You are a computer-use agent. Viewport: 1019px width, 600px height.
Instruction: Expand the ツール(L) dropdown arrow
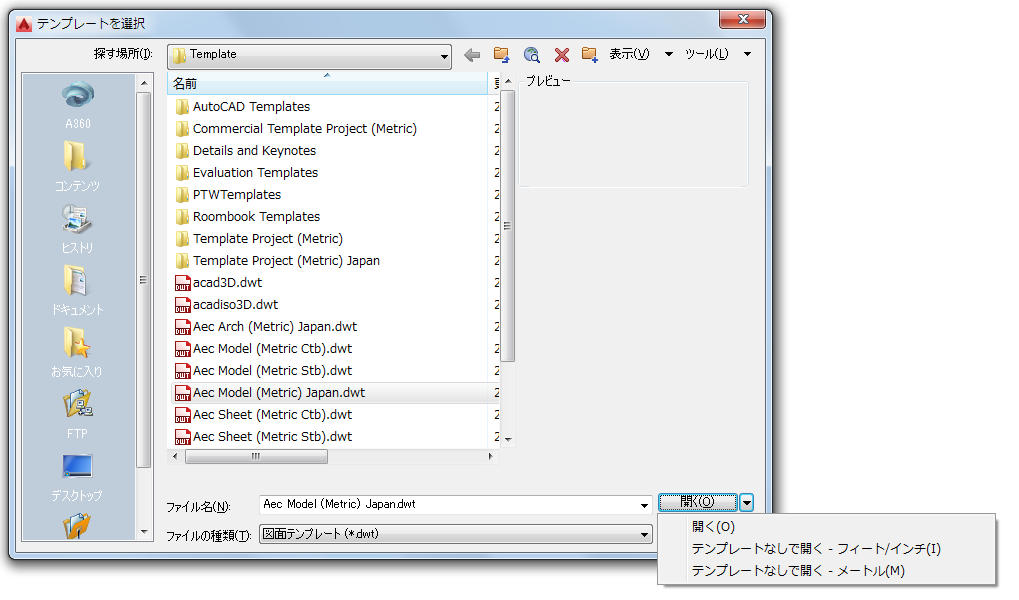(747, 55)
